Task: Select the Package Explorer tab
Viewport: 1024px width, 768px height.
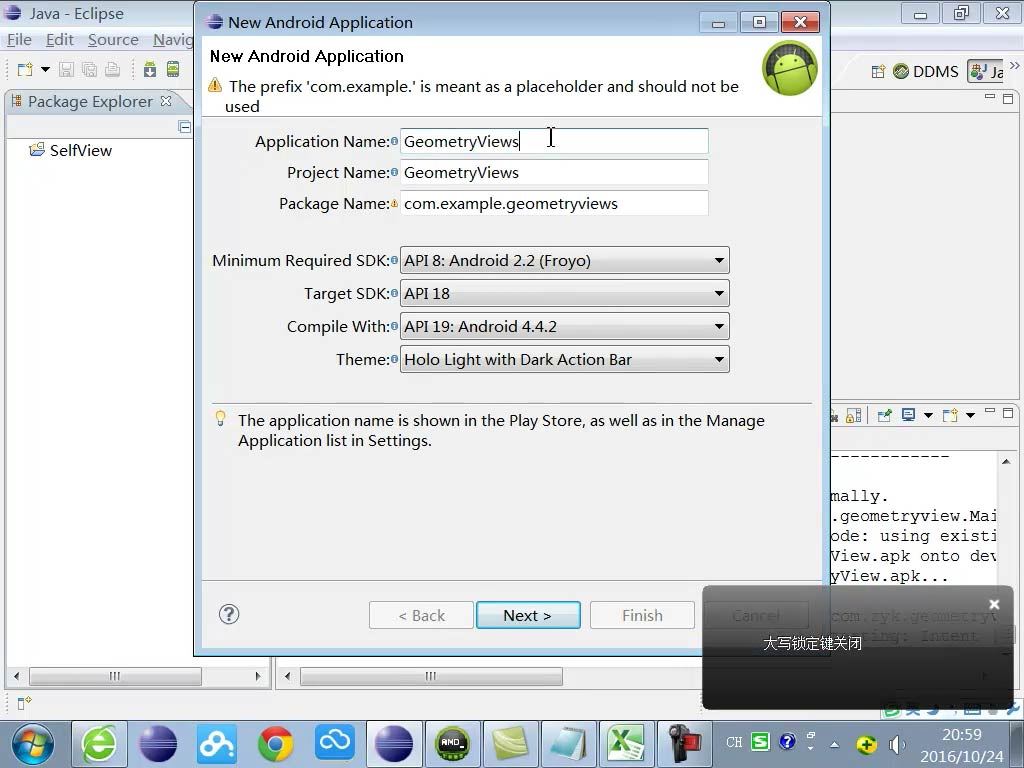Action: (90, 101)
